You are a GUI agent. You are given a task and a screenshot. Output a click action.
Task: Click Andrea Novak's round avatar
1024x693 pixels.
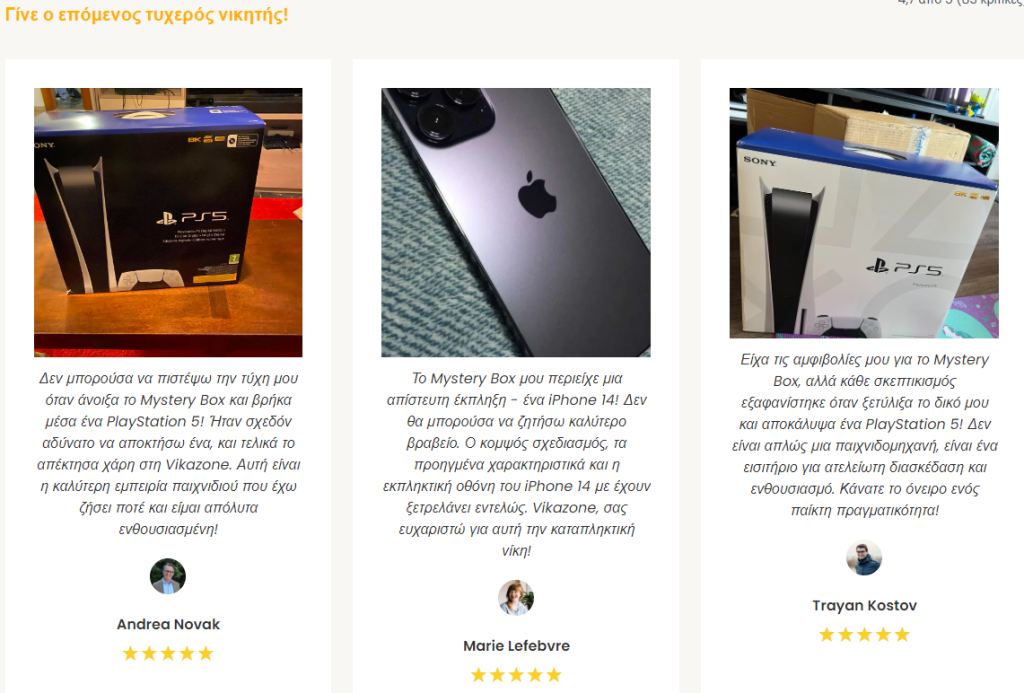point(168,576)
